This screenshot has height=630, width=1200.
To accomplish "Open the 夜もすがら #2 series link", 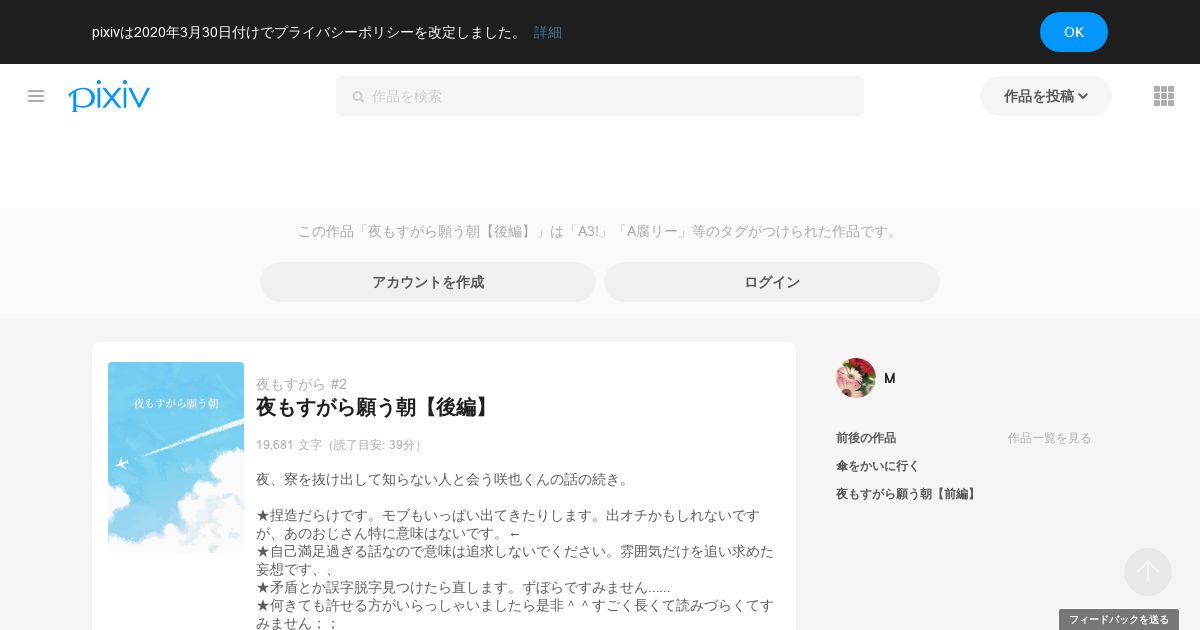I will (301, 384).
